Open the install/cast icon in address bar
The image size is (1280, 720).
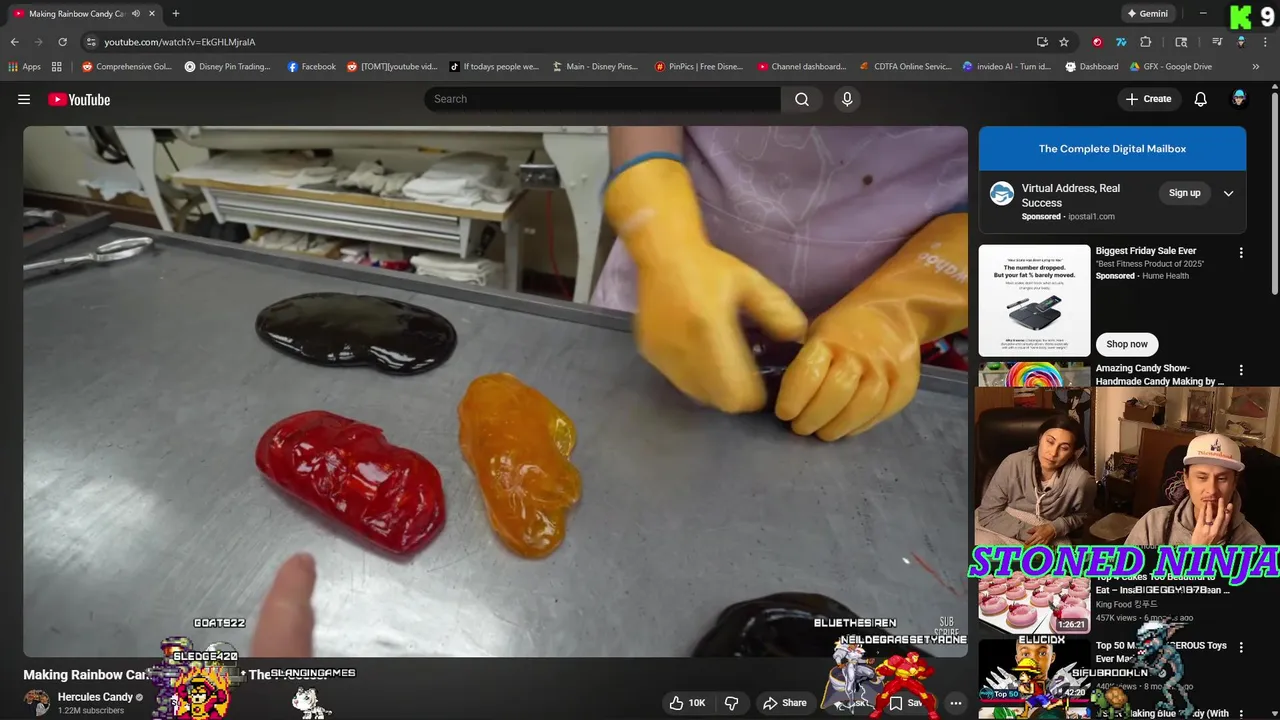pos(1042,42)
